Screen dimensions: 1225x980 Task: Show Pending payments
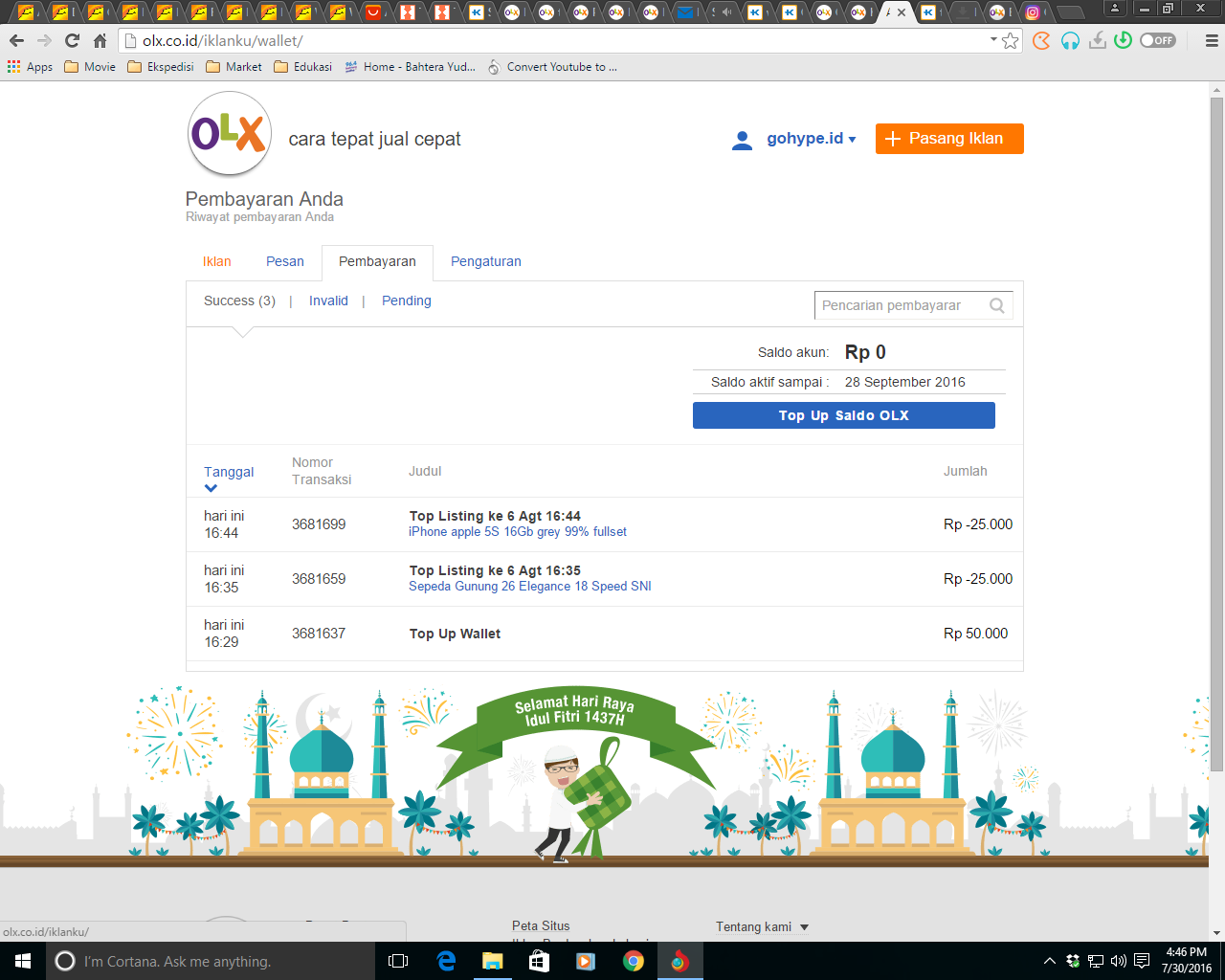click(407, 301)
